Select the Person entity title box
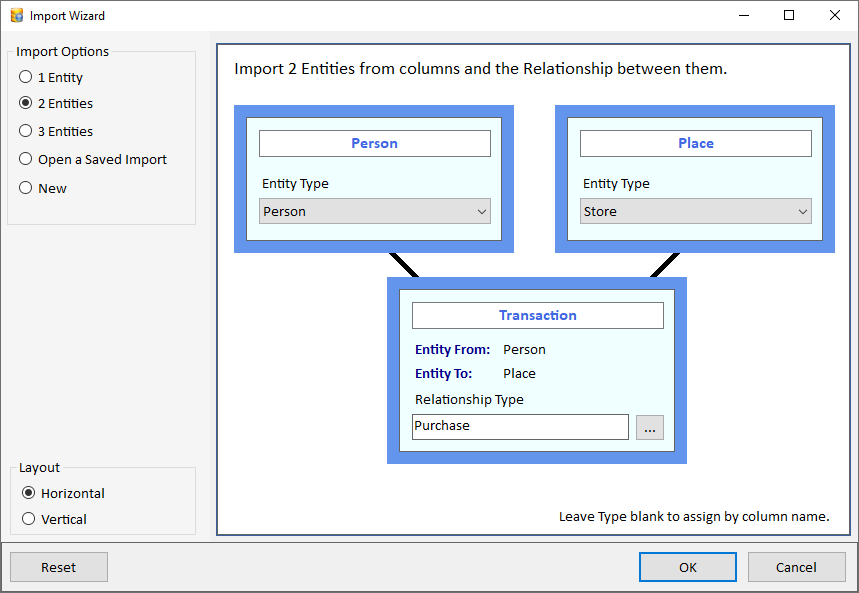Viewport: 859px width, 593px height. tap(374, 143)
